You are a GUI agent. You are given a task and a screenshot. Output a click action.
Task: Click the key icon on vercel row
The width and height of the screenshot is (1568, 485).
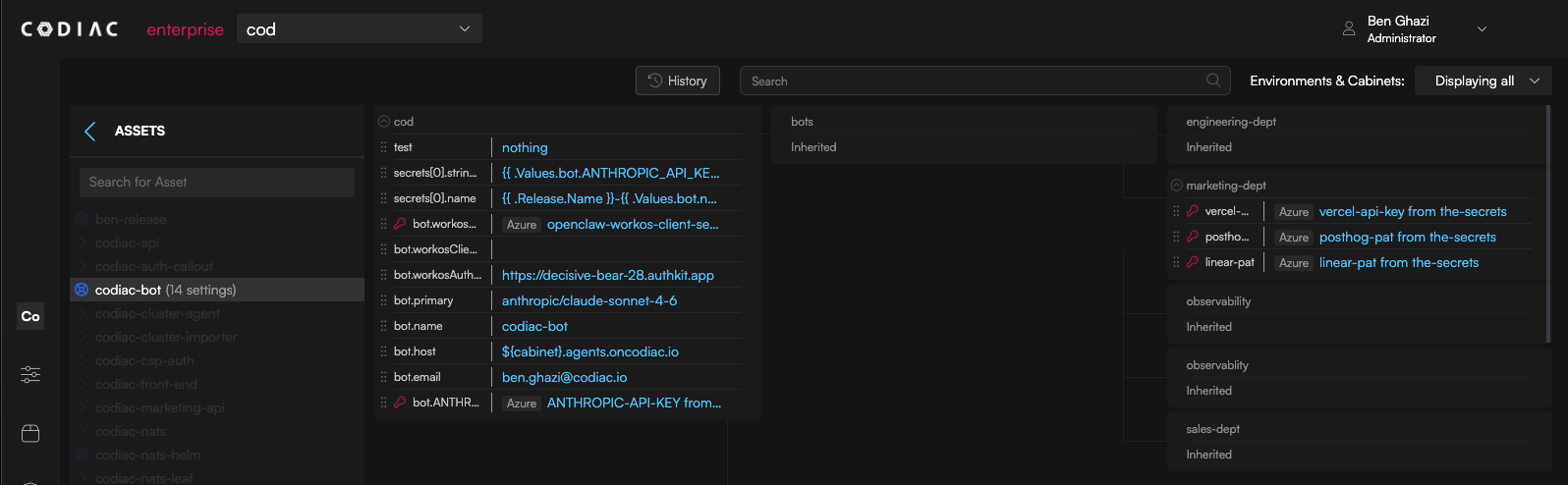coord(1193,211)
